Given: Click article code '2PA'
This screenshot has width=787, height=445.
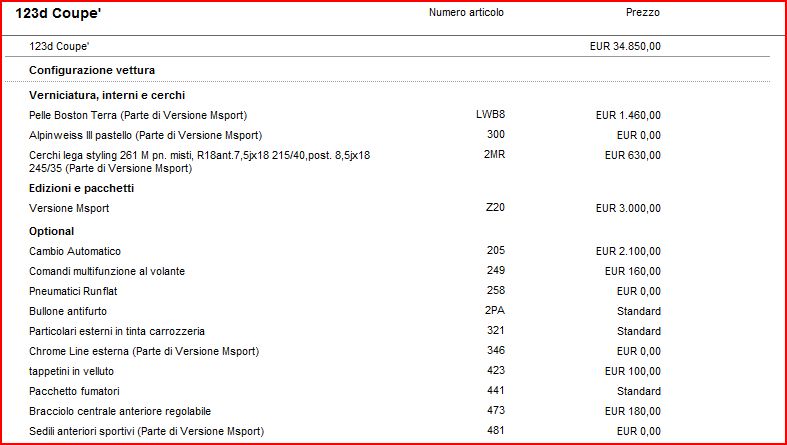Looking at the screenshot, I should pos(495,311).
